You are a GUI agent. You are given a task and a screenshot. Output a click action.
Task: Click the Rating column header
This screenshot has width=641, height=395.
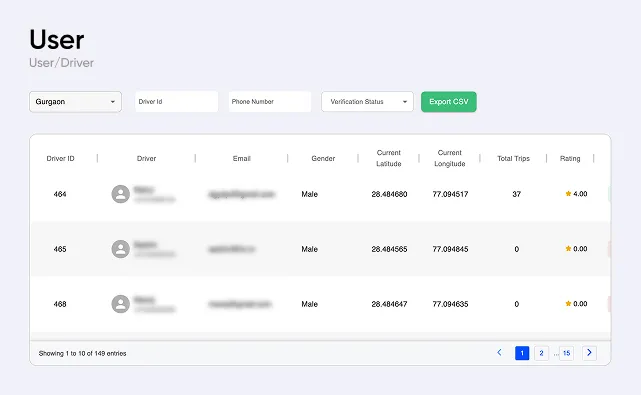[x=570, y=159]
